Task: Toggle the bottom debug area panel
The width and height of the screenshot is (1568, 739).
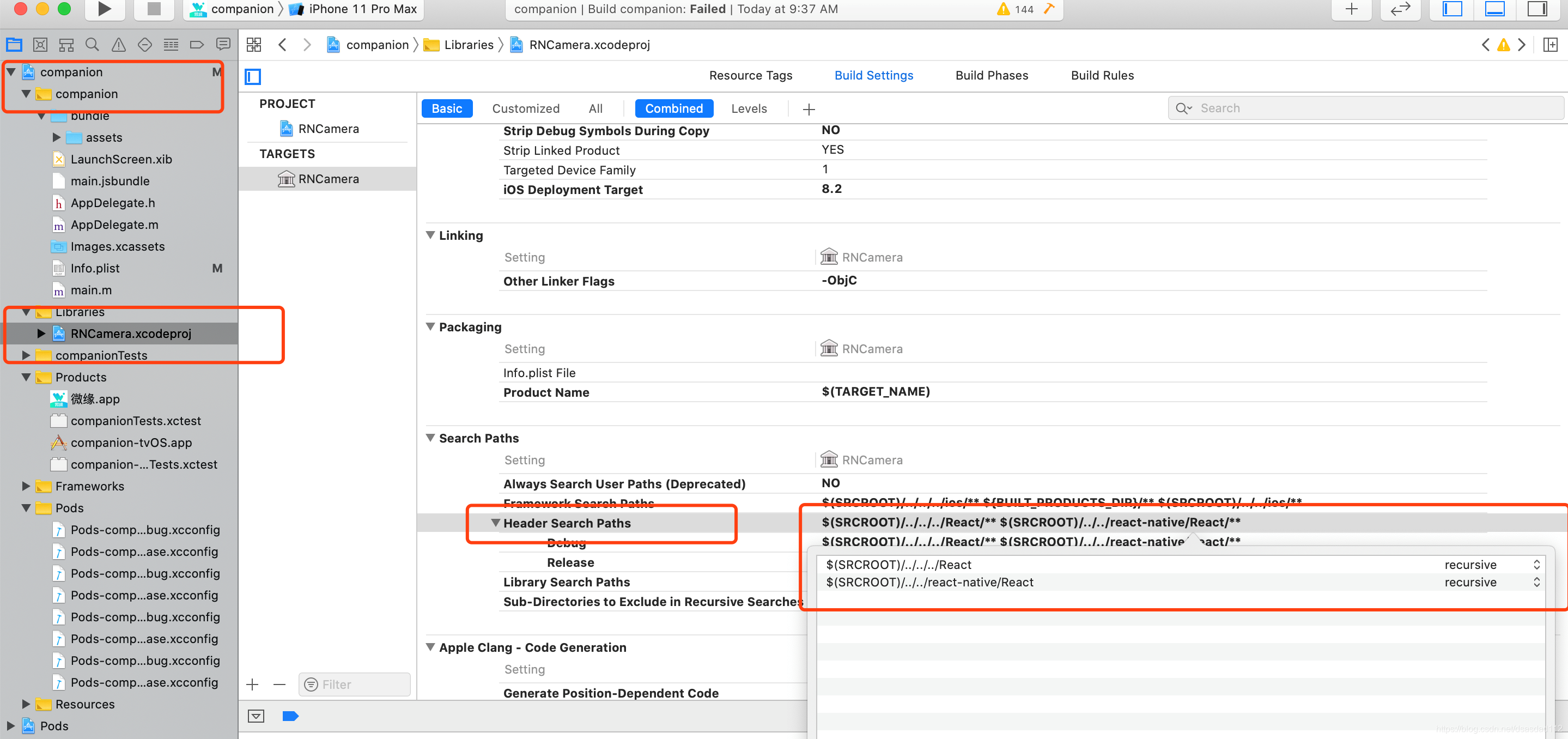Action: [1494, 9]
